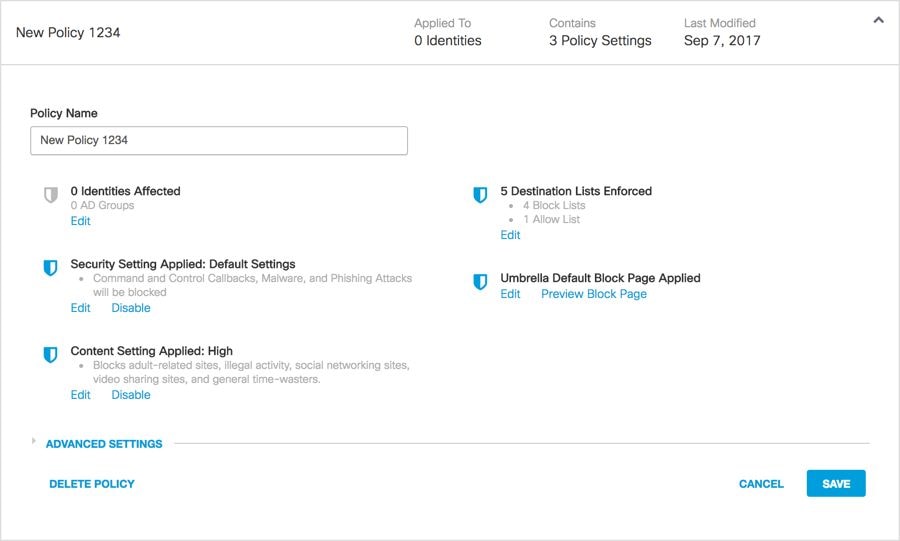
Task: Click the "3 Policy Settings" value
Action: tap(600, 41)
